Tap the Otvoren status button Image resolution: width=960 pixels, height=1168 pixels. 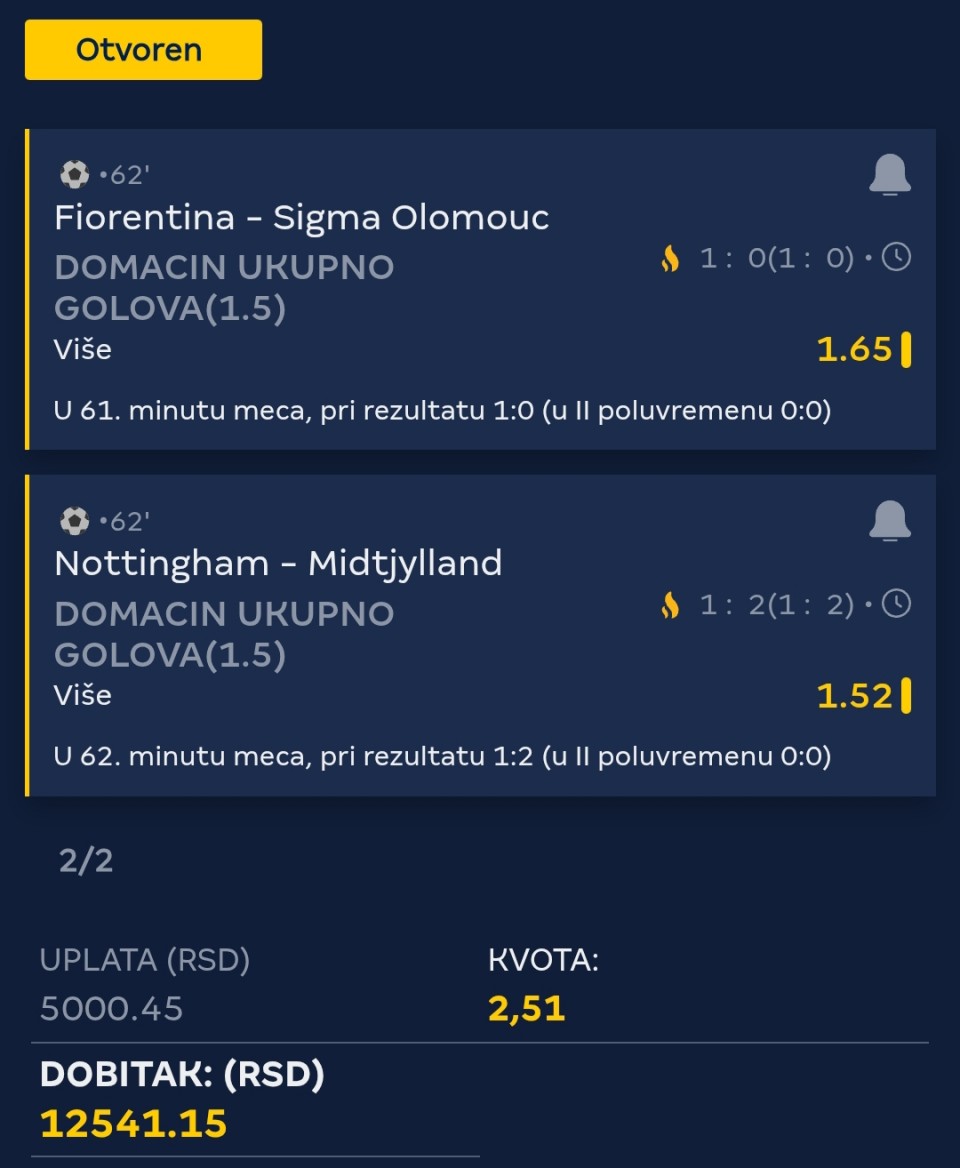coord(143,50)
